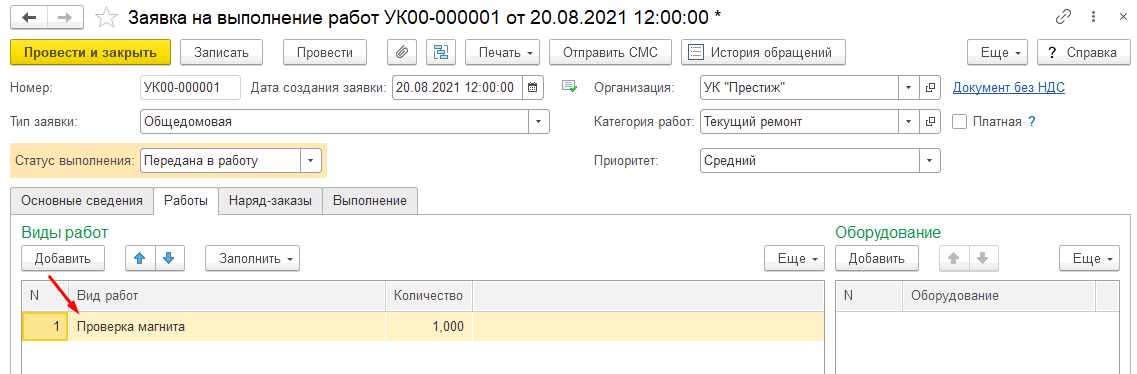Get link to document via chain icon

pyautogui.click(x=1064, y=17)
